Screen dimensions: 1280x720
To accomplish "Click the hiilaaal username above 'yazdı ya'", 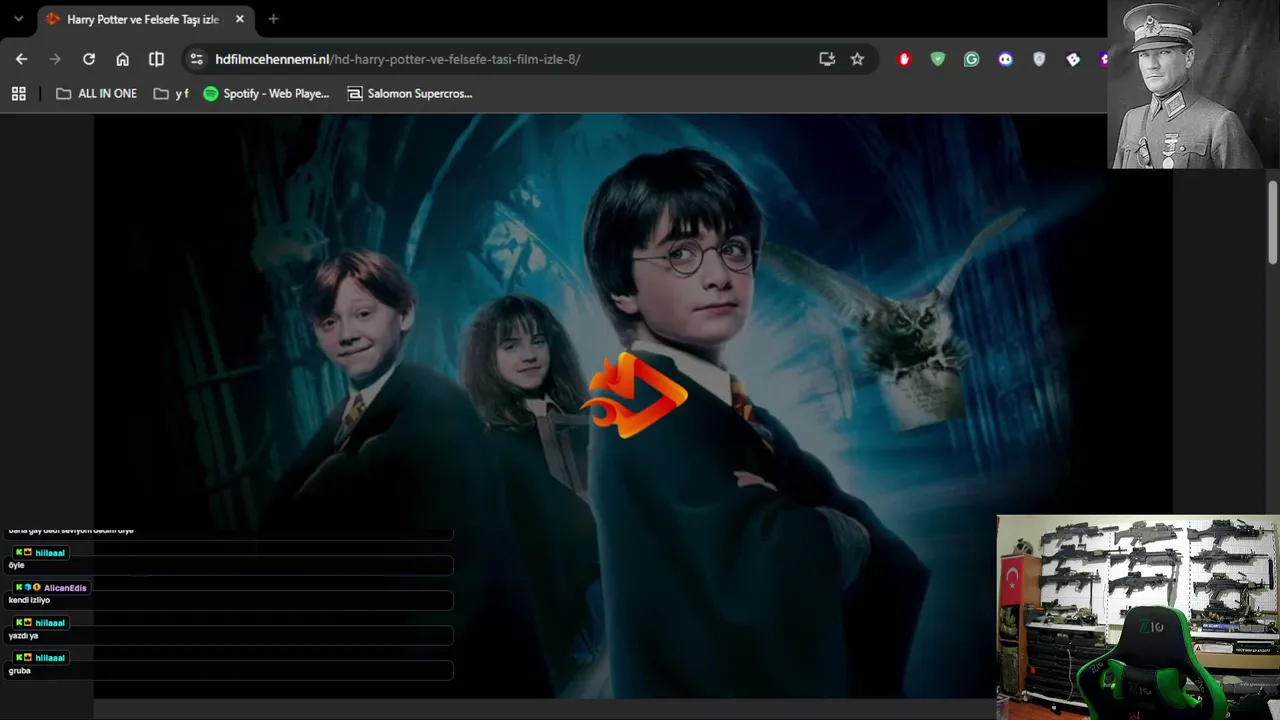I will [x=50, y=623].
